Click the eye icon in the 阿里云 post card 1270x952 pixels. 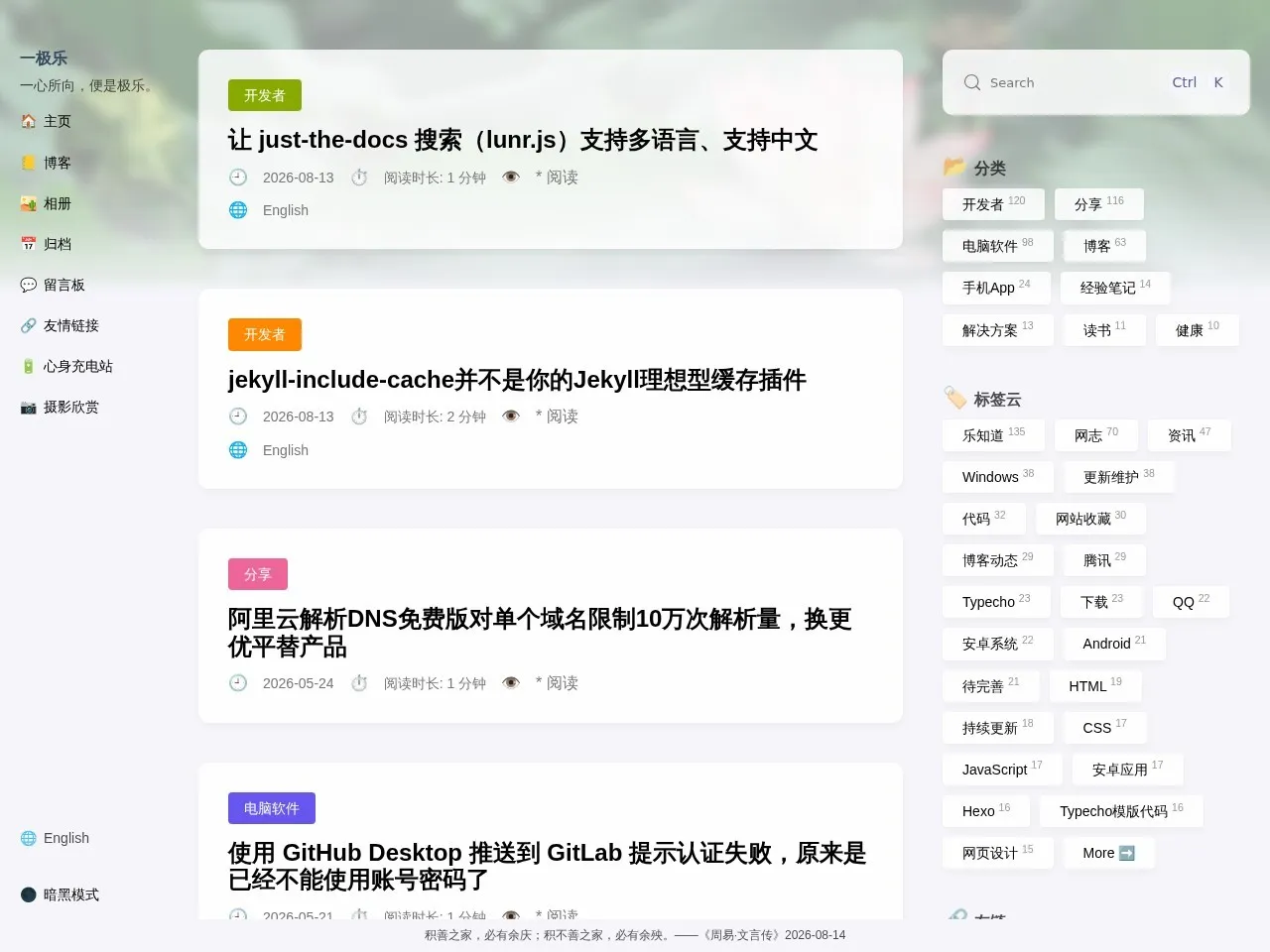click(x=511, y=683)
